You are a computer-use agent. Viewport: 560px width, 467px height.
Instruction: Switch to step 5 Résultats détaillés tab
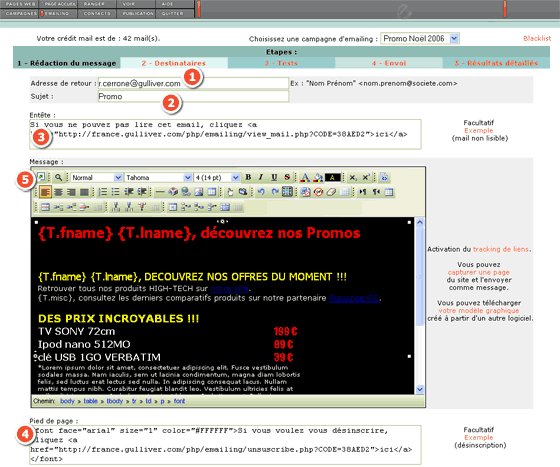[496, 63]
